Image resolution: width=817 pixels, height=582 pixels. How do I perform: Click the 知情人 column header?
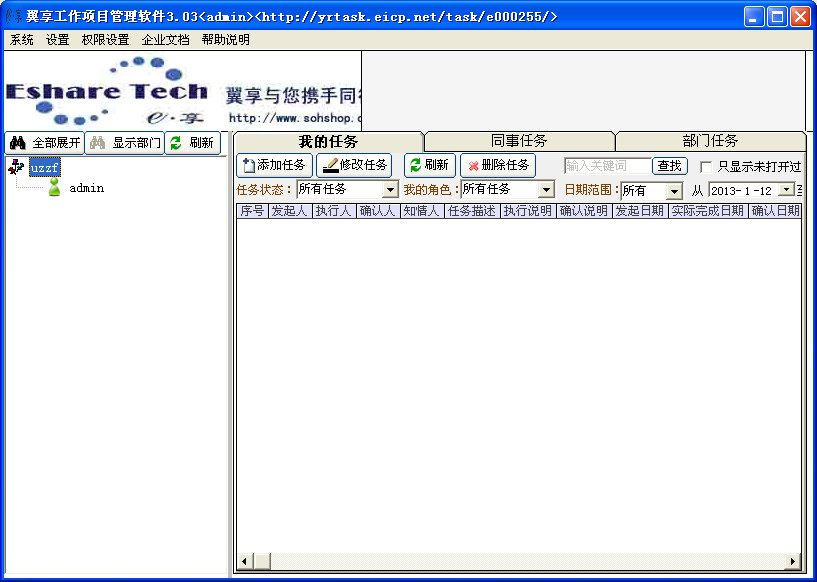(422, 211)
